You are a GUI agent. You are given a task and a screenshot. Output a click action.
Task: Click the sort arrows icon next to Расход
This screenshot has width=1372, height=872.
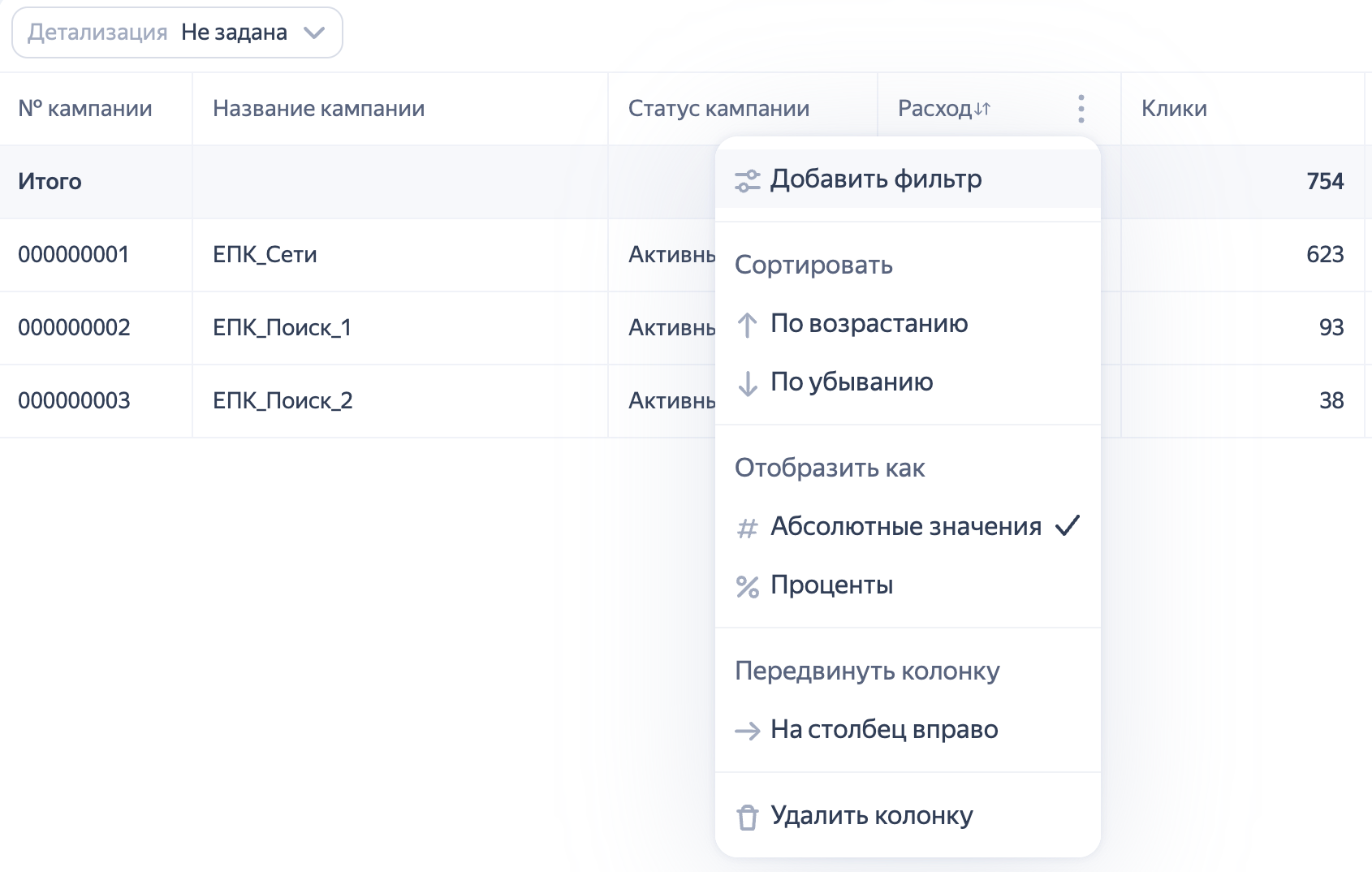(982, 109)
